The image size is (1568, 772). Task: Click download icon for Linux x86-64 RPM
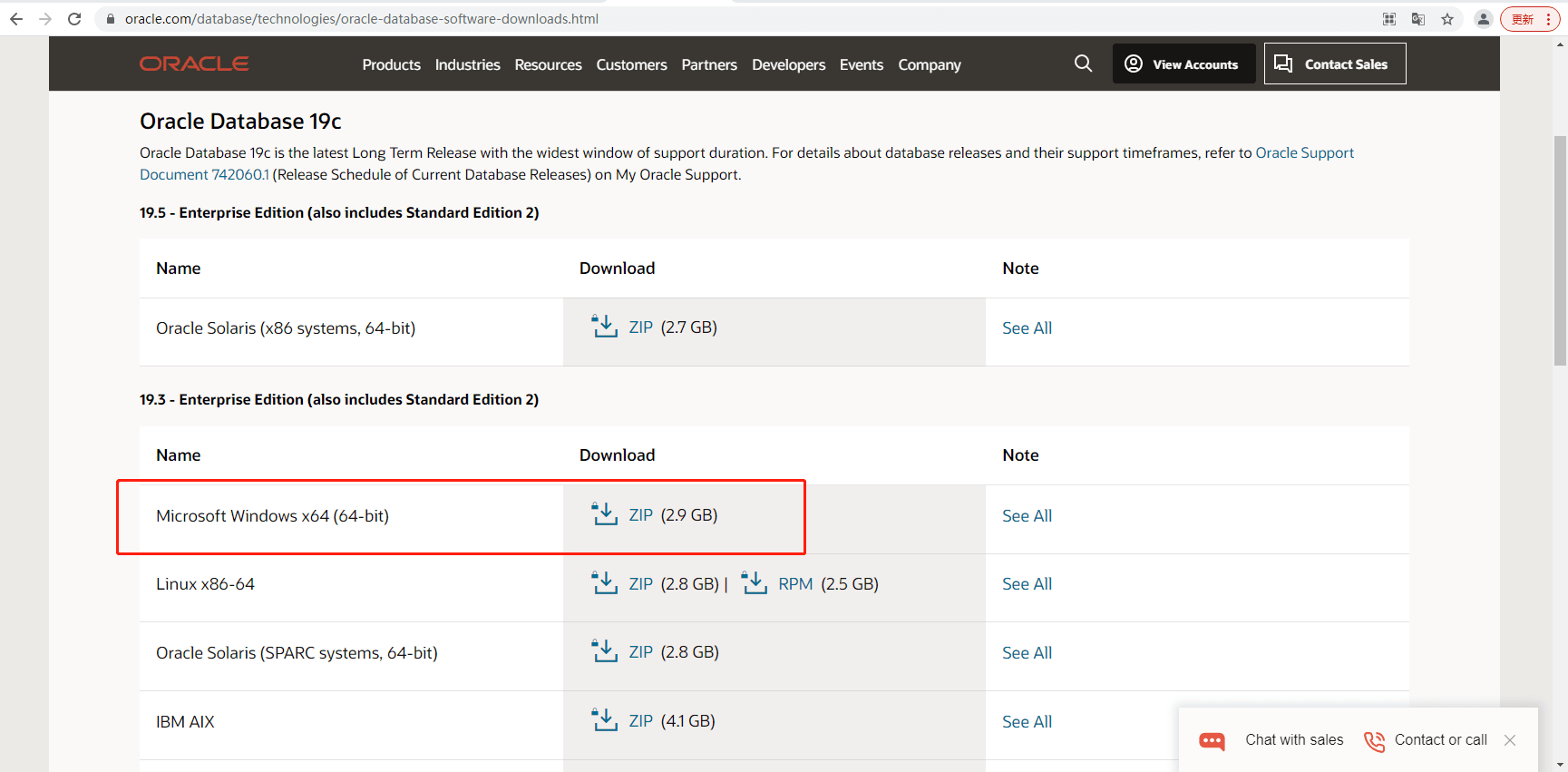pos(754,583)
